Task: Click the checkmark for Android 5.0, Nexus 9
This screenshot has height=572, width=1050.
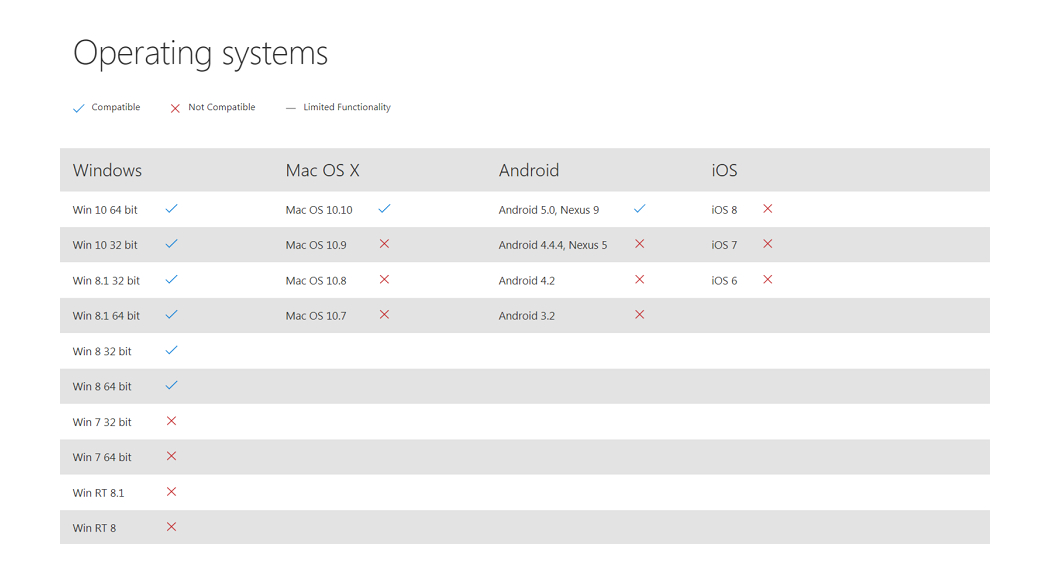Action: (x=640, y=208)
